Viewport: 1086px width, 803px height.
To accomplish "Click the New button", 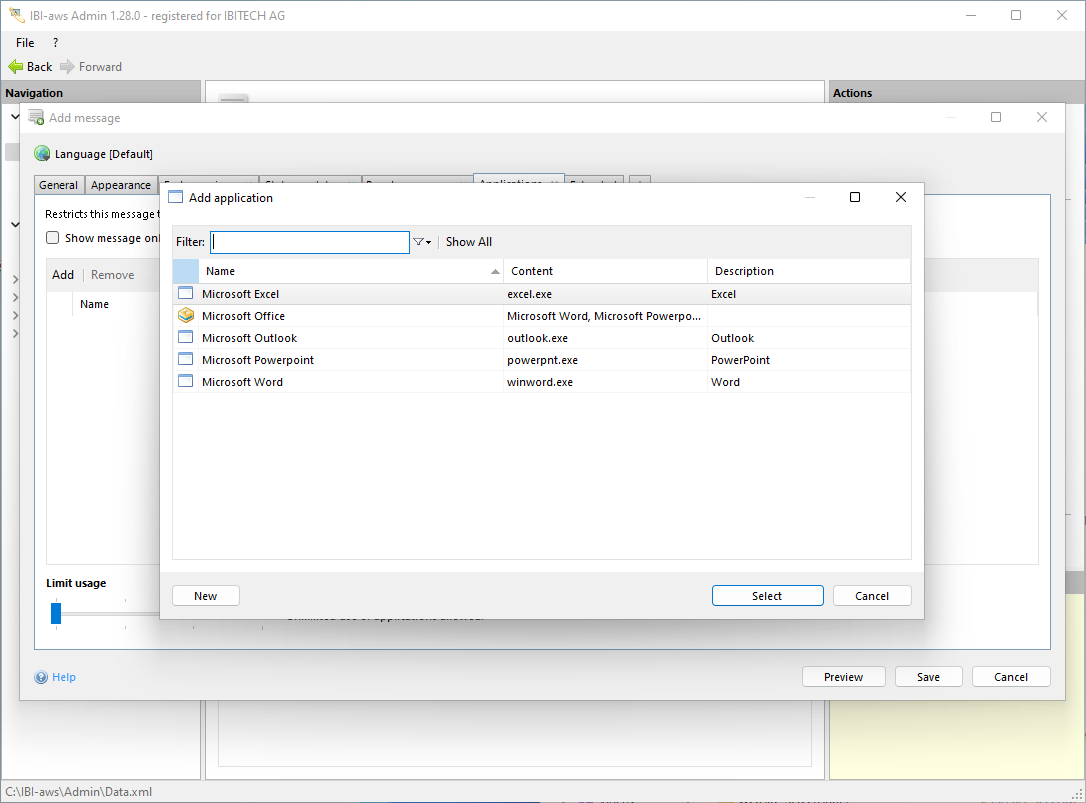I will click(x=206, y=596).
